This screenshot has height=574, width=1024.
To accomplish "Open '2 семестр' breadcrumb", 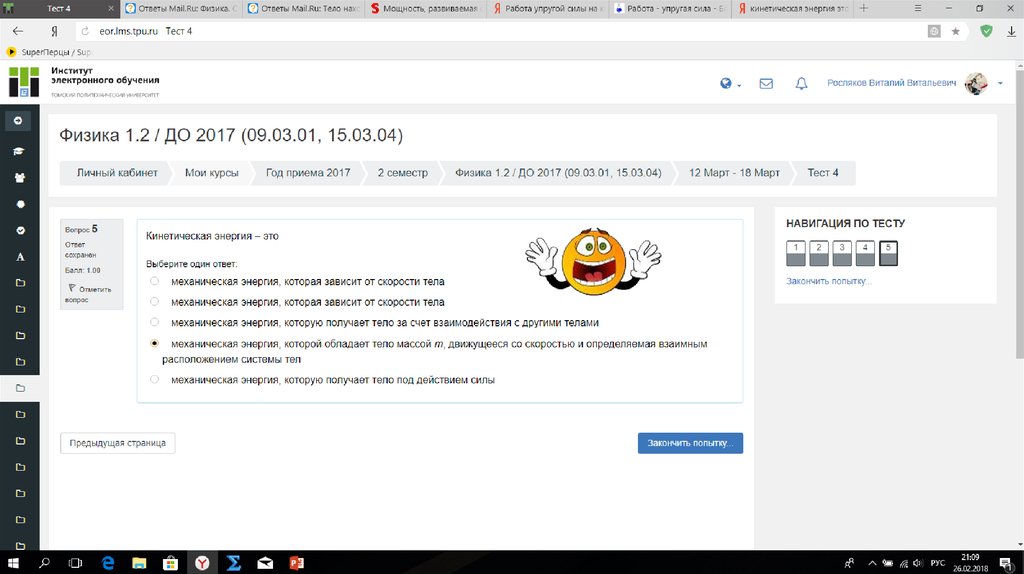I will (402, 173).
